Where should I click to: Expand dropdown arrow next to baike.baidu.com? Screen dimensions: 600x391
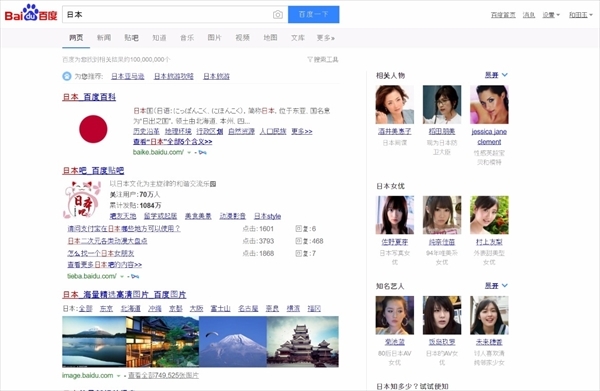tap(189, 152)
